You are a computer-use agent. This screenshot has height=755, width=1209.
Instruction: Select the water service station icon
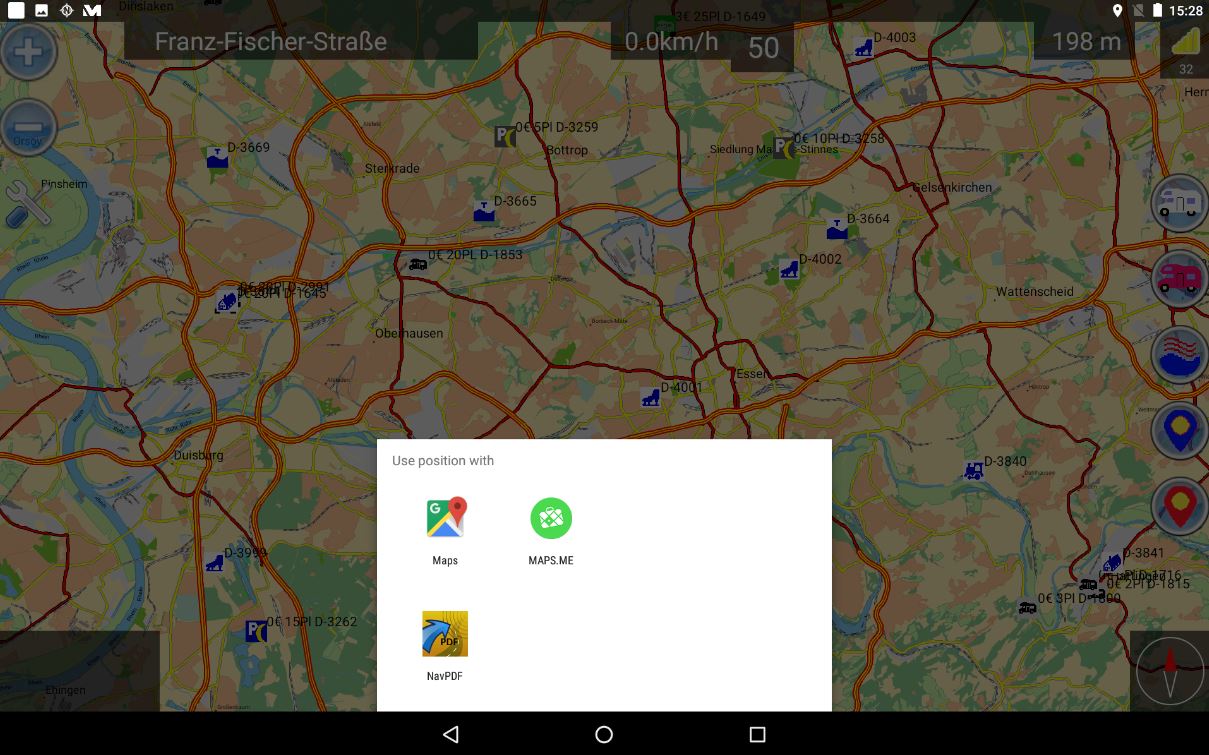point(1178,355)
